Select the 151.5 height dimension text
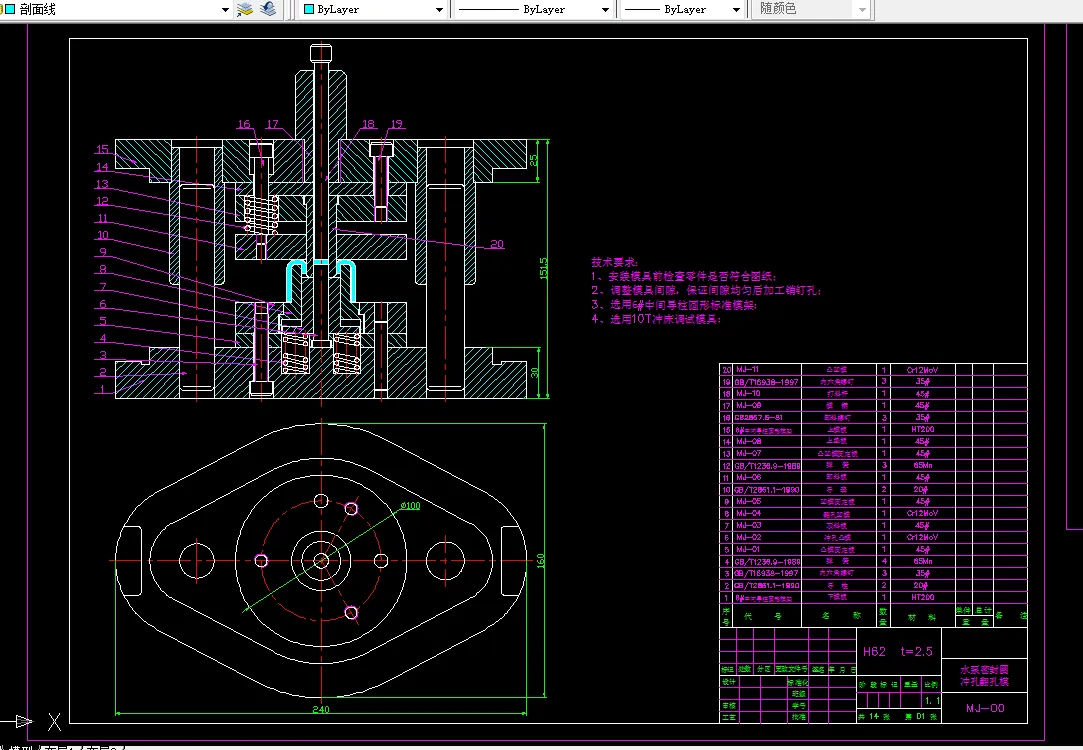This screenshot has width=1083, height=750. pos(544,268)
